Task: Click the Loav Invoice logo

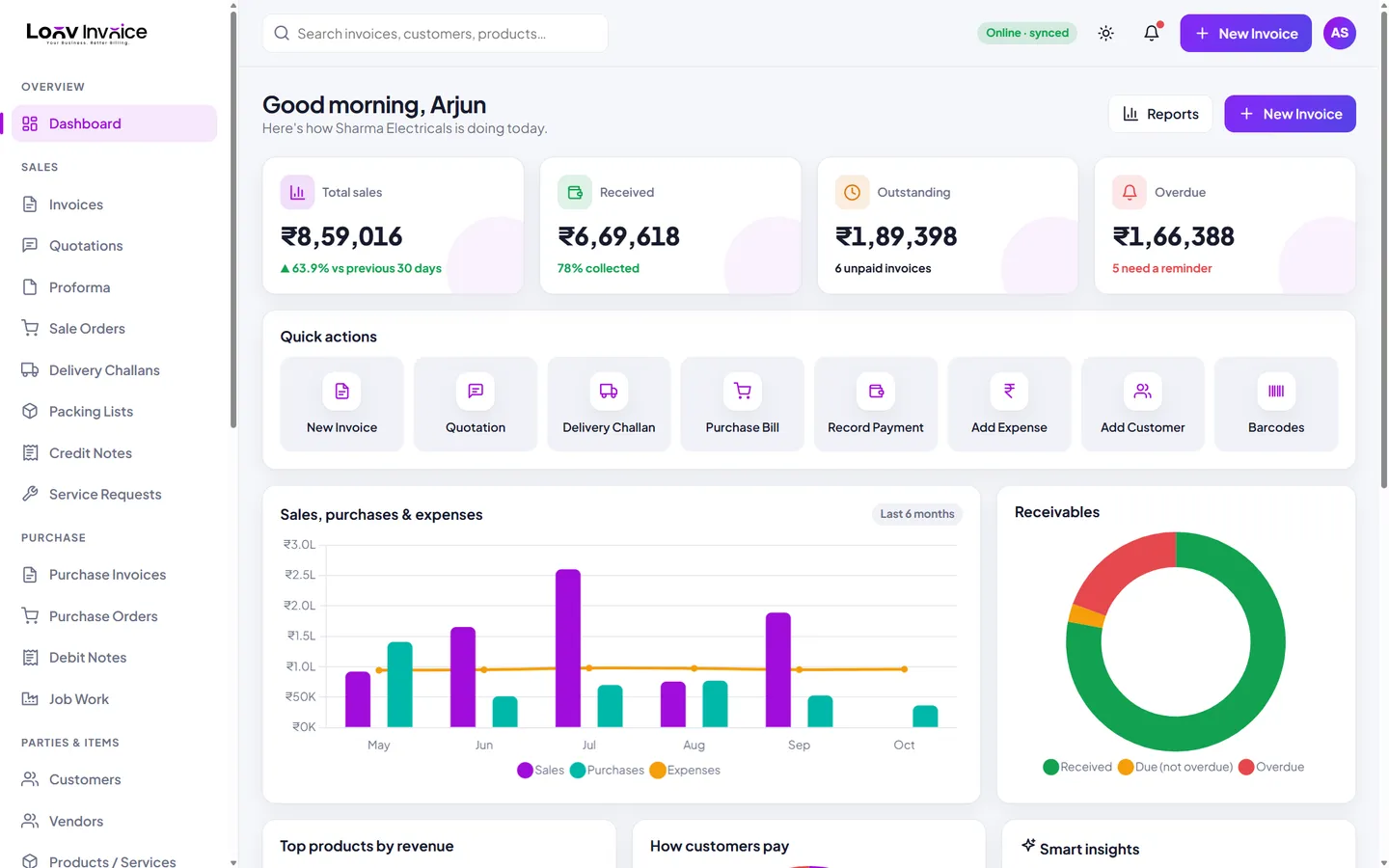Action: 87,33
